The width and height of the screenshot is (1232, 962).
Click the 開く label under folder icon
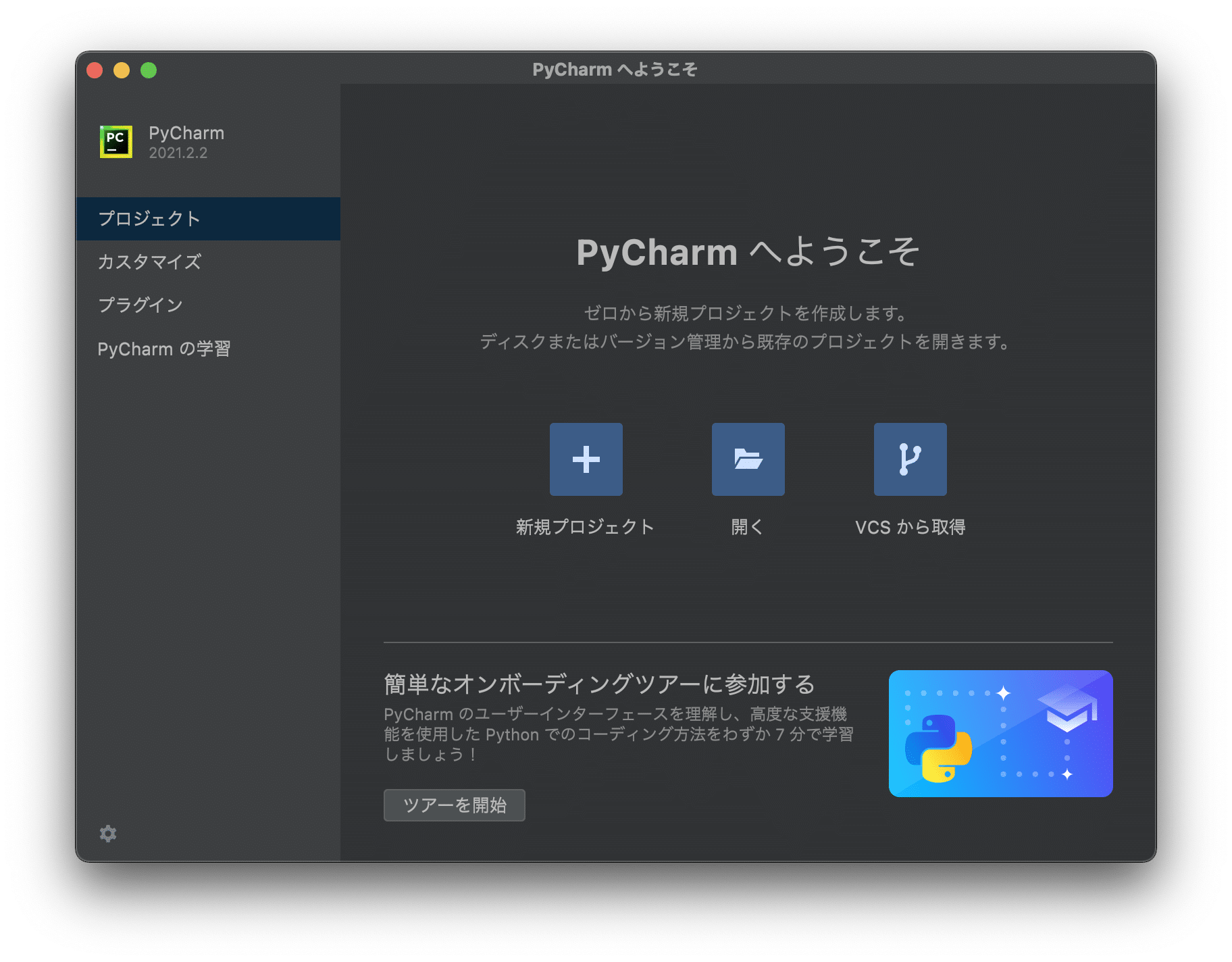click(748, 527)
